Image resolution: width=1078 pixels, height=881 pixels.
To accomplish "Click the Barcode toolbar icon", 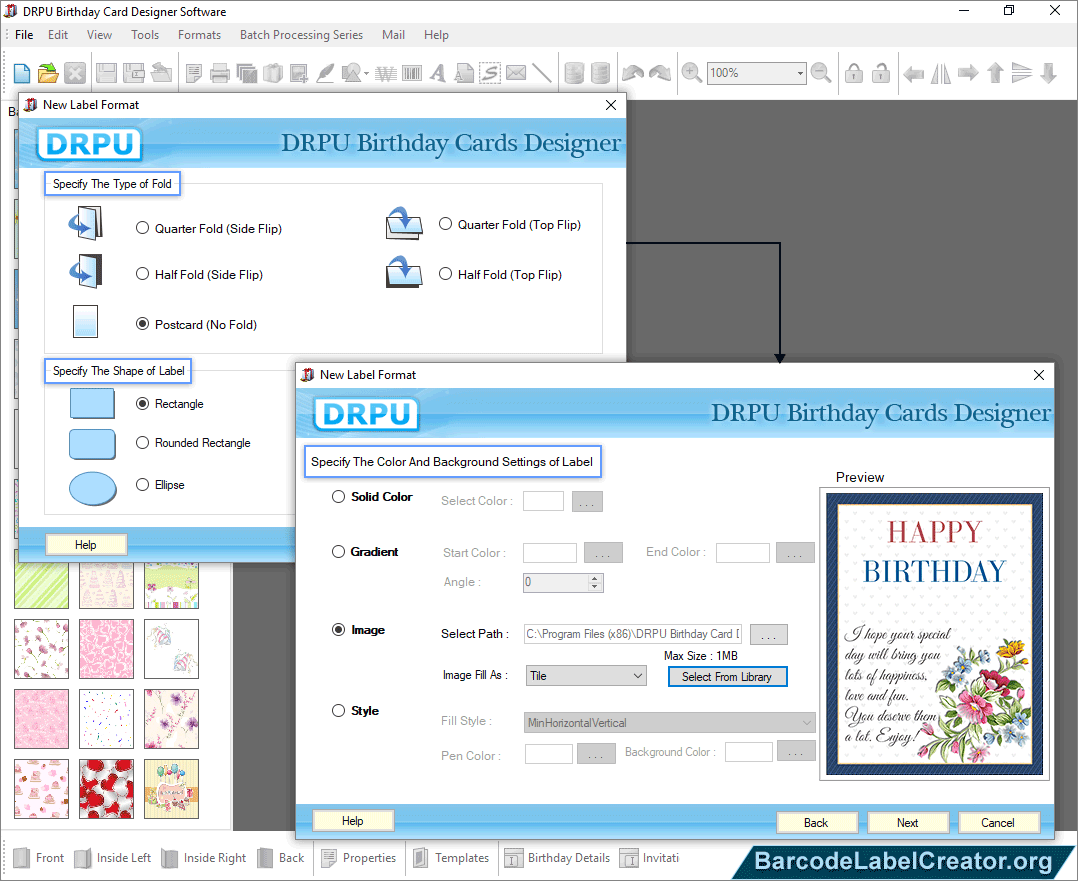I will coord(412,73).
